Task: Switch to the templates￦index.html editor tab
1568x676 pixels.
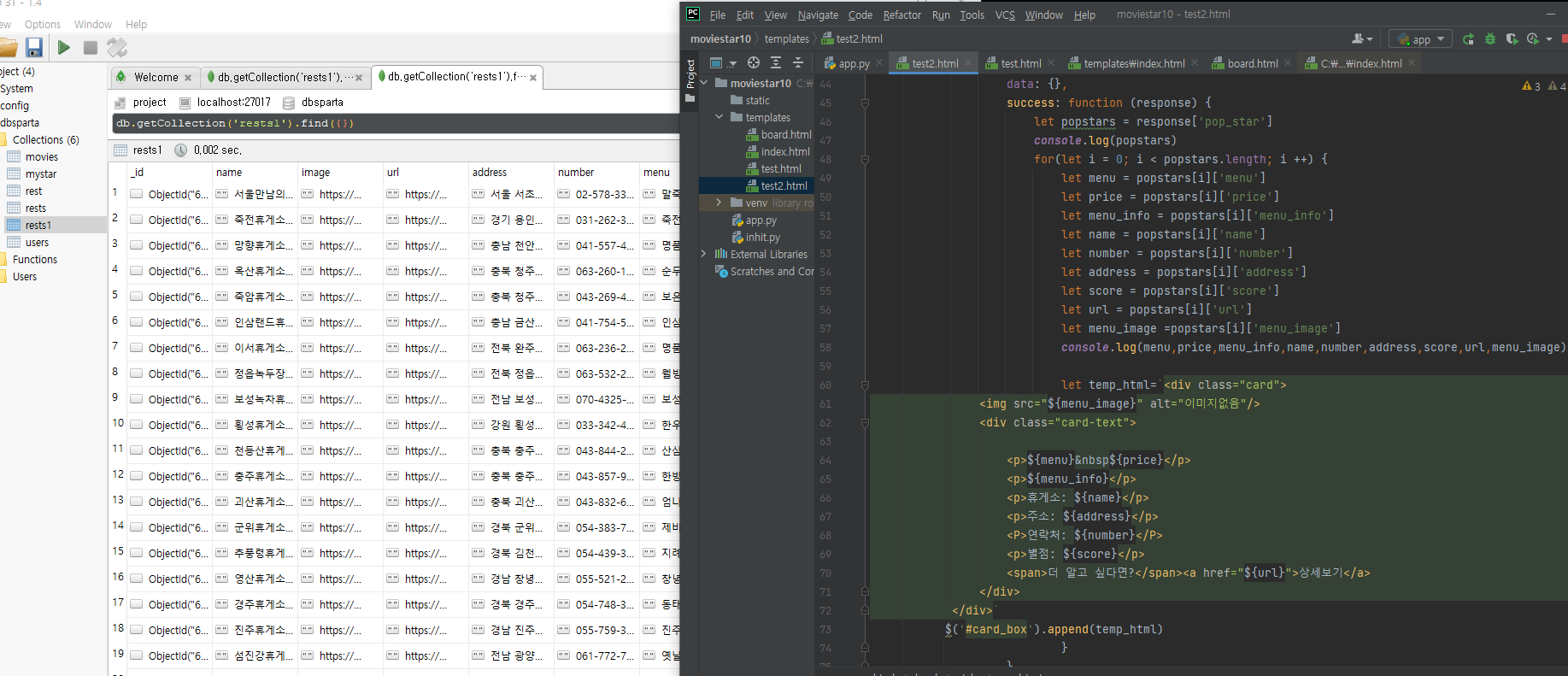Action: pos(1134,63)
